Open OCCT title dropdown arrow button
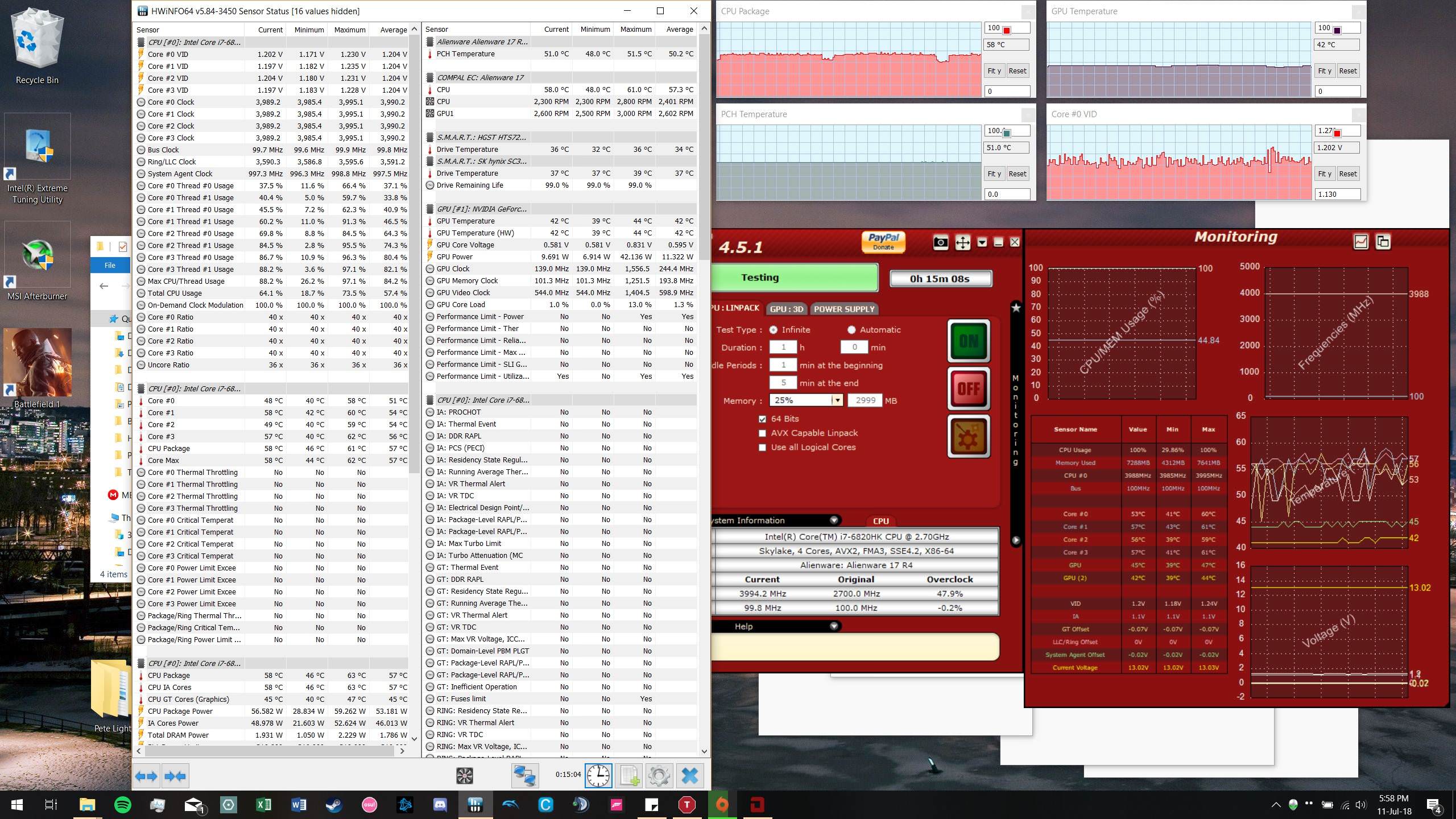Image resolution: width=1456 pixels, height=819 pixels. point(982,243)
